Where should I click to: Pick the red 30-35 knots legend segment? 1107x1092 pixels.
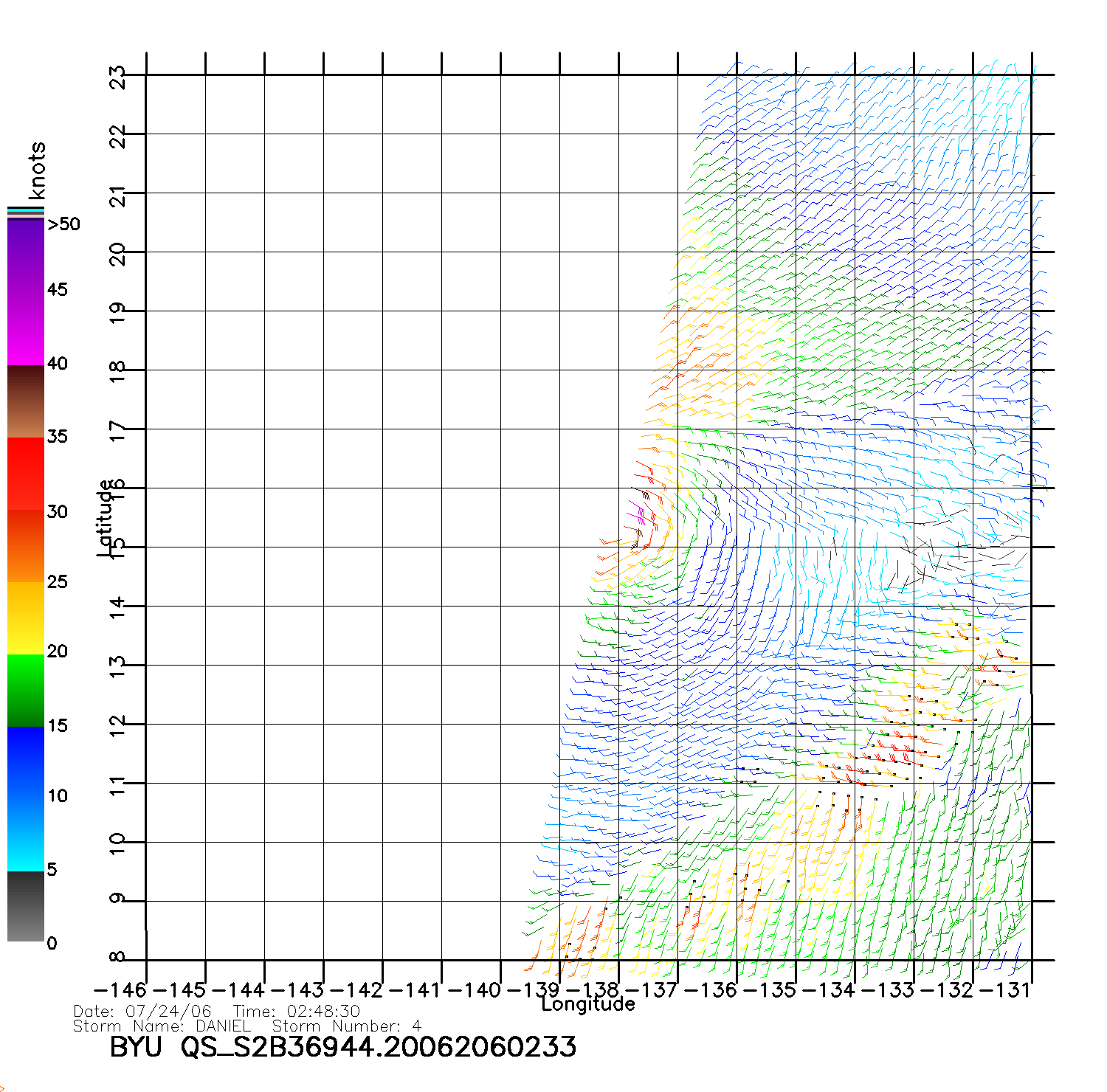click(26, 474)
